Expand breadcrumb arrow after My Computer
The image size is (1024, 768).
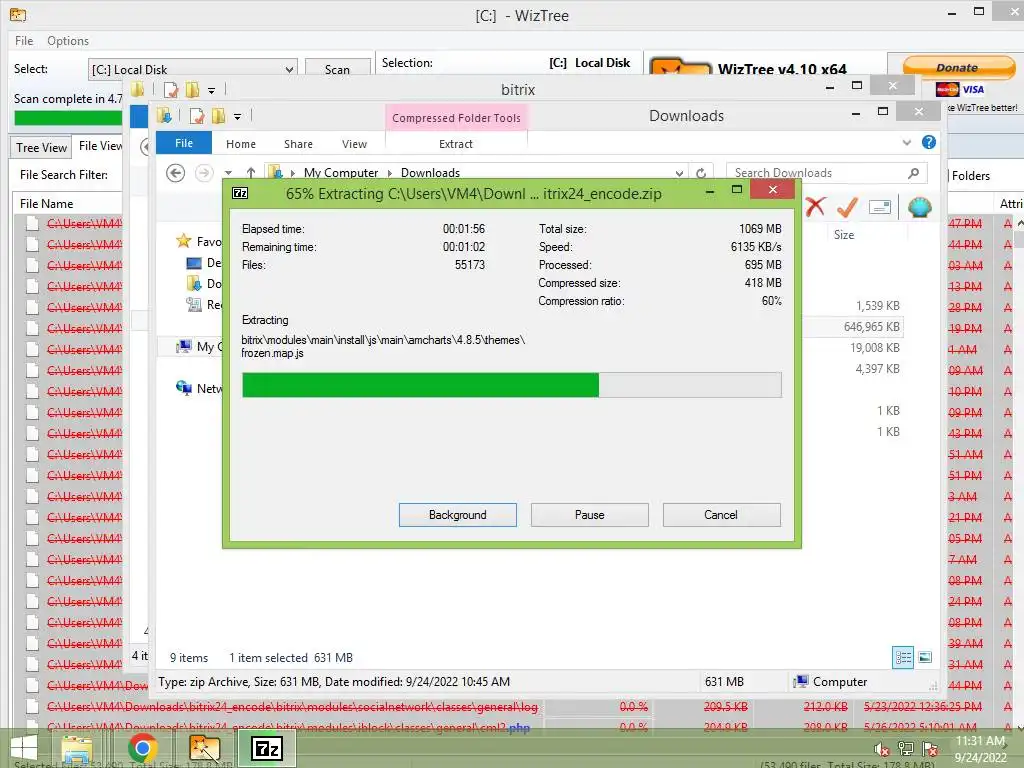390,173
